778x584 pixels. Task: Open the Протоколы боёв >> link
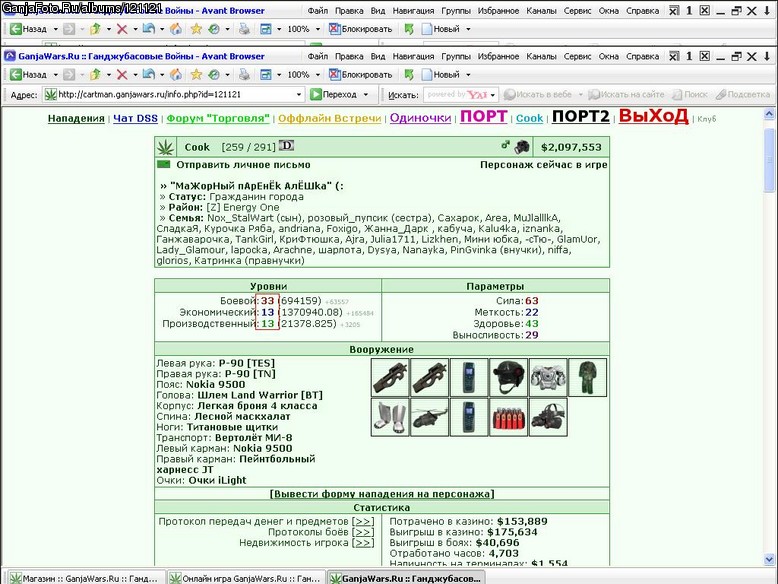[x=363, y=532]
